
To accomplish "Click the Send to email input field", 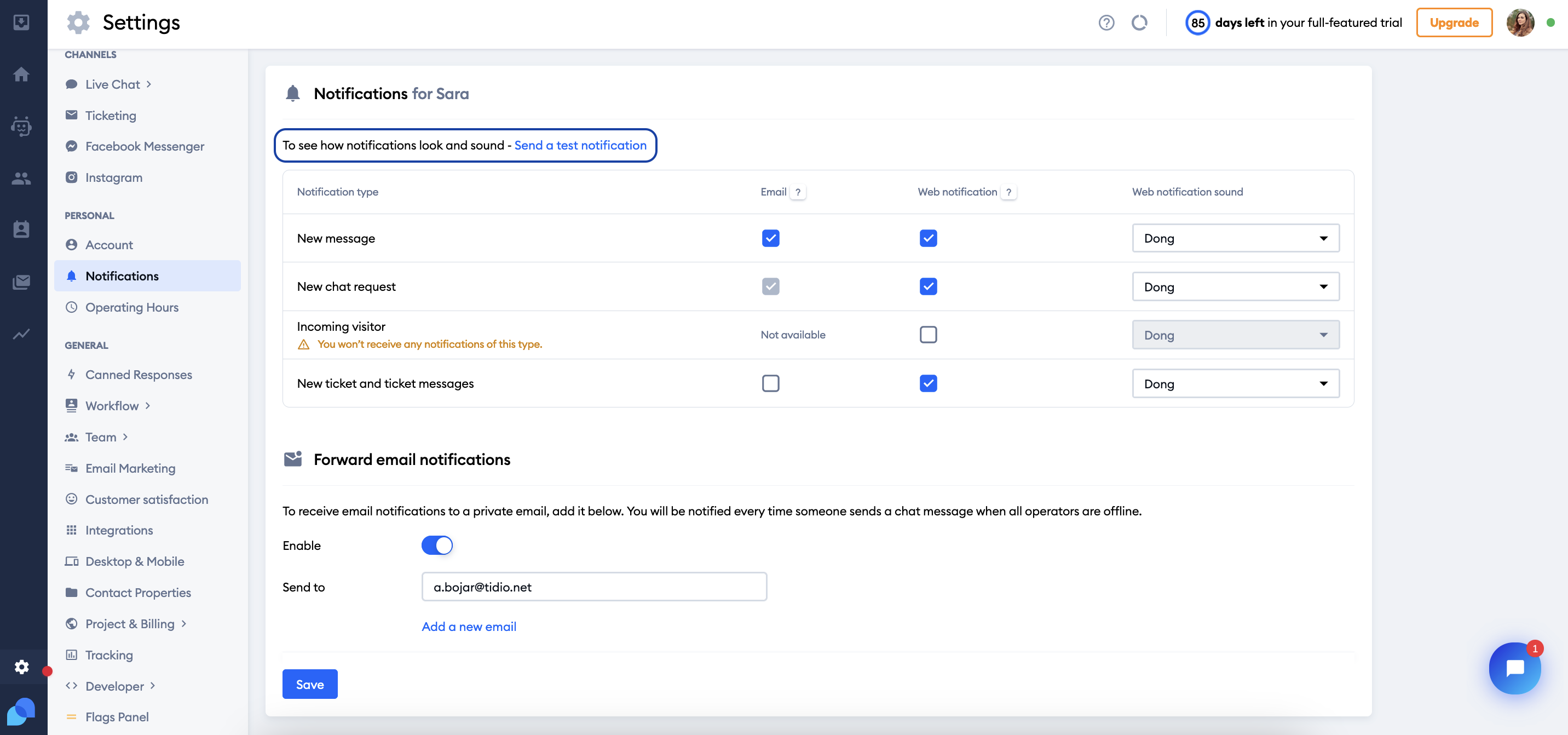I will (x=594, y=586).
